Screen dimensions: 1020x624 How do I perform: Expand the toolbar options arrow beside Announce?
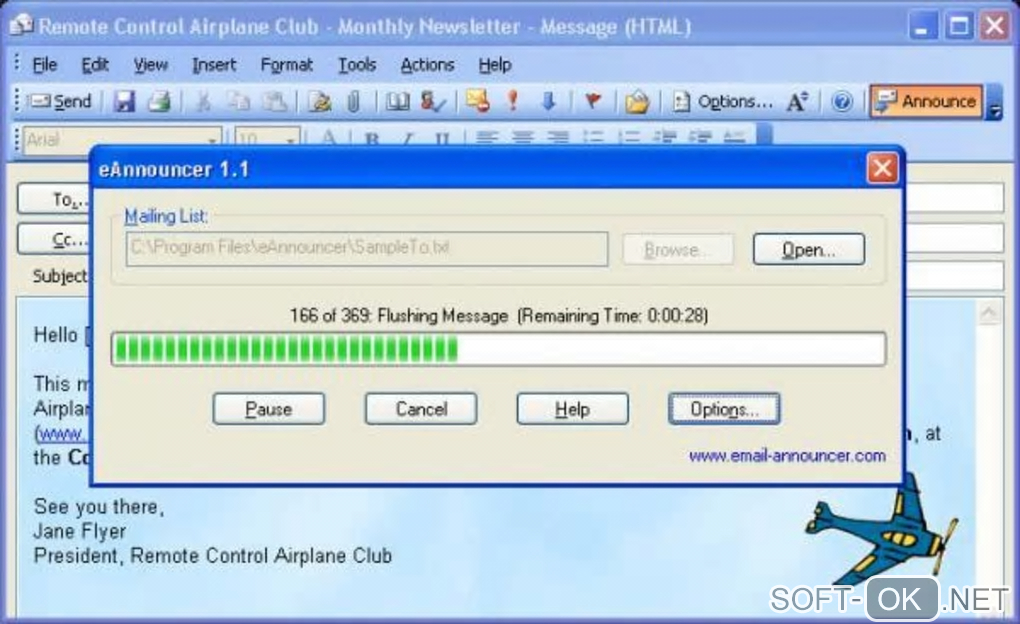point(994,102)
